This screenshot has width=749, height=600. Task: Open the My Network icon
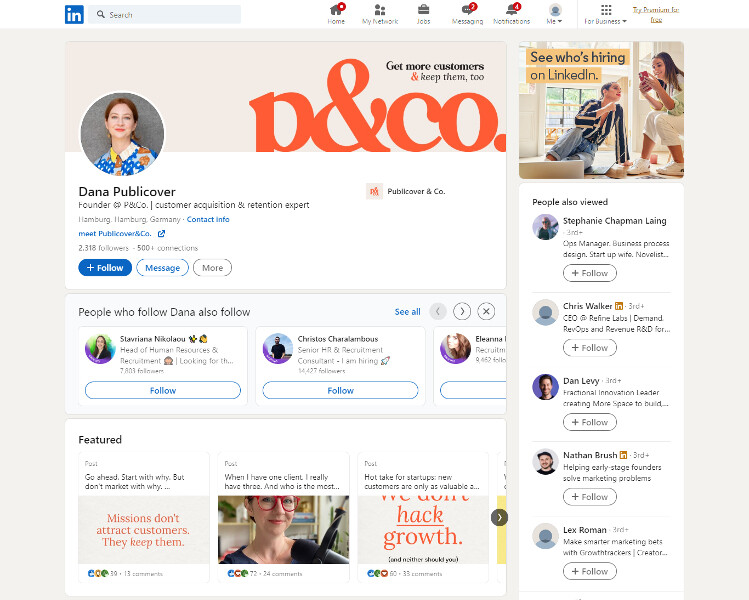380,14
